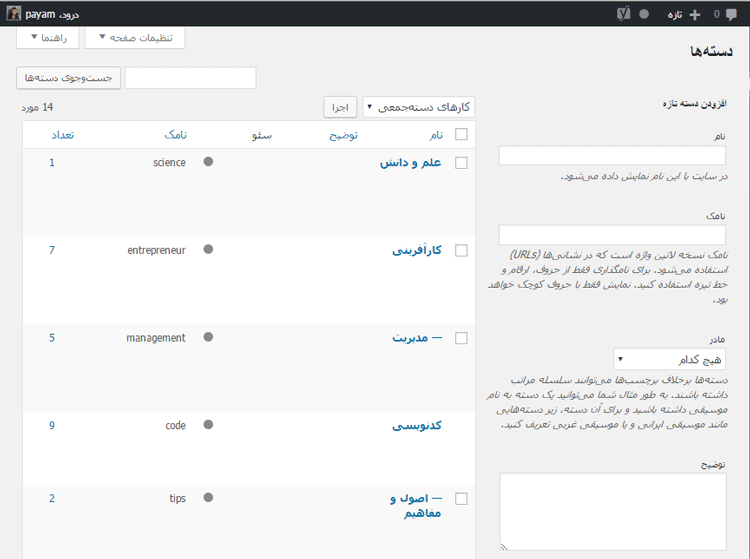Open the کدنویسی category link
Screen dimensions: 750x559
tap(417, 425)
